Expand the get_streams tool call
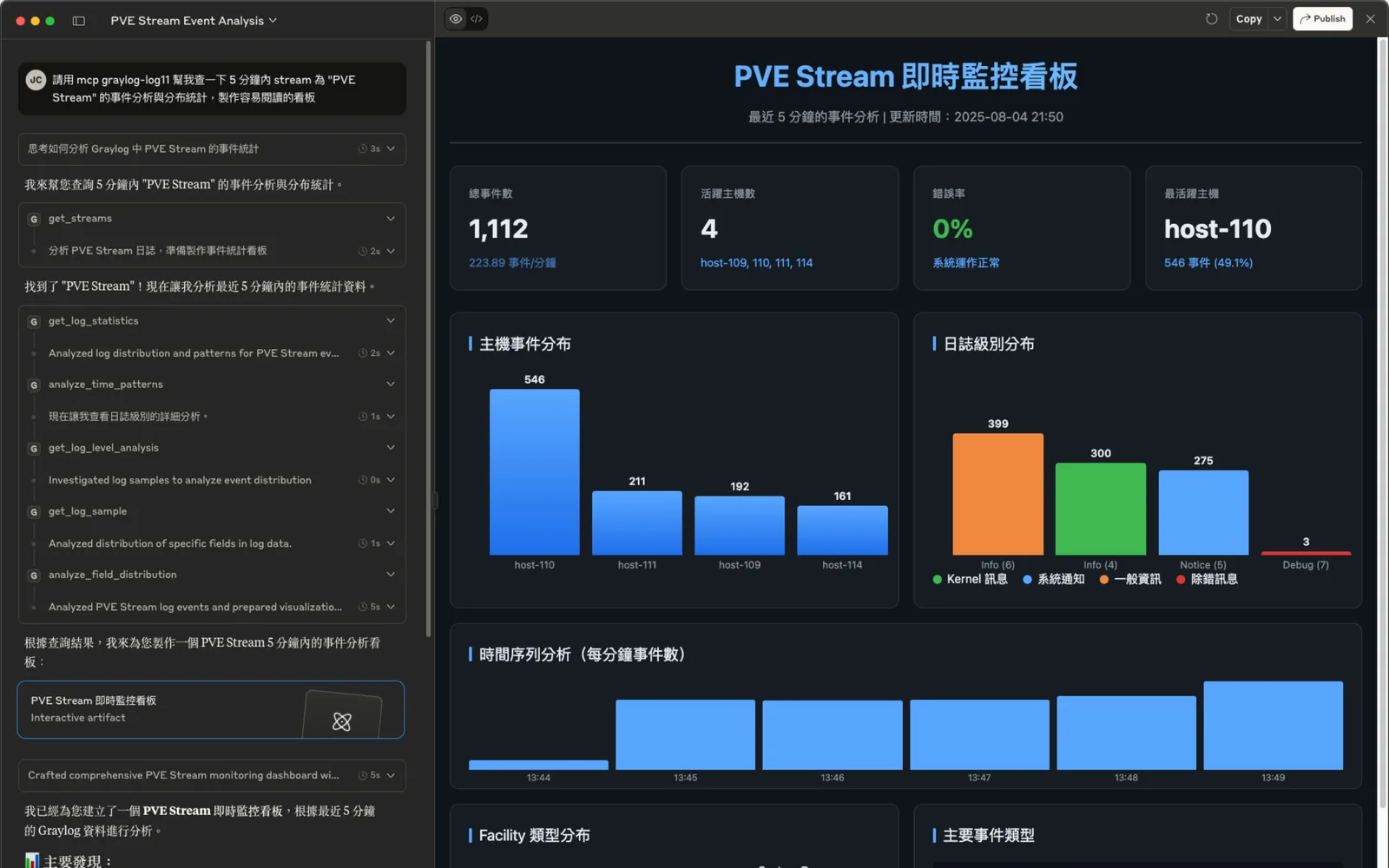The width and height of the screenshot is (1389, 868). (x=391, y=219)
